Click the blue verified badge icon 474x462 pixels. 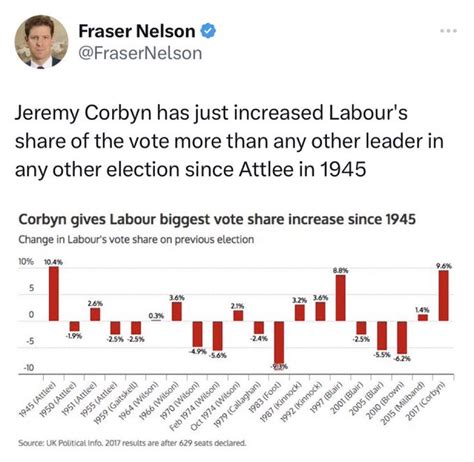click(x=208, y=31)
